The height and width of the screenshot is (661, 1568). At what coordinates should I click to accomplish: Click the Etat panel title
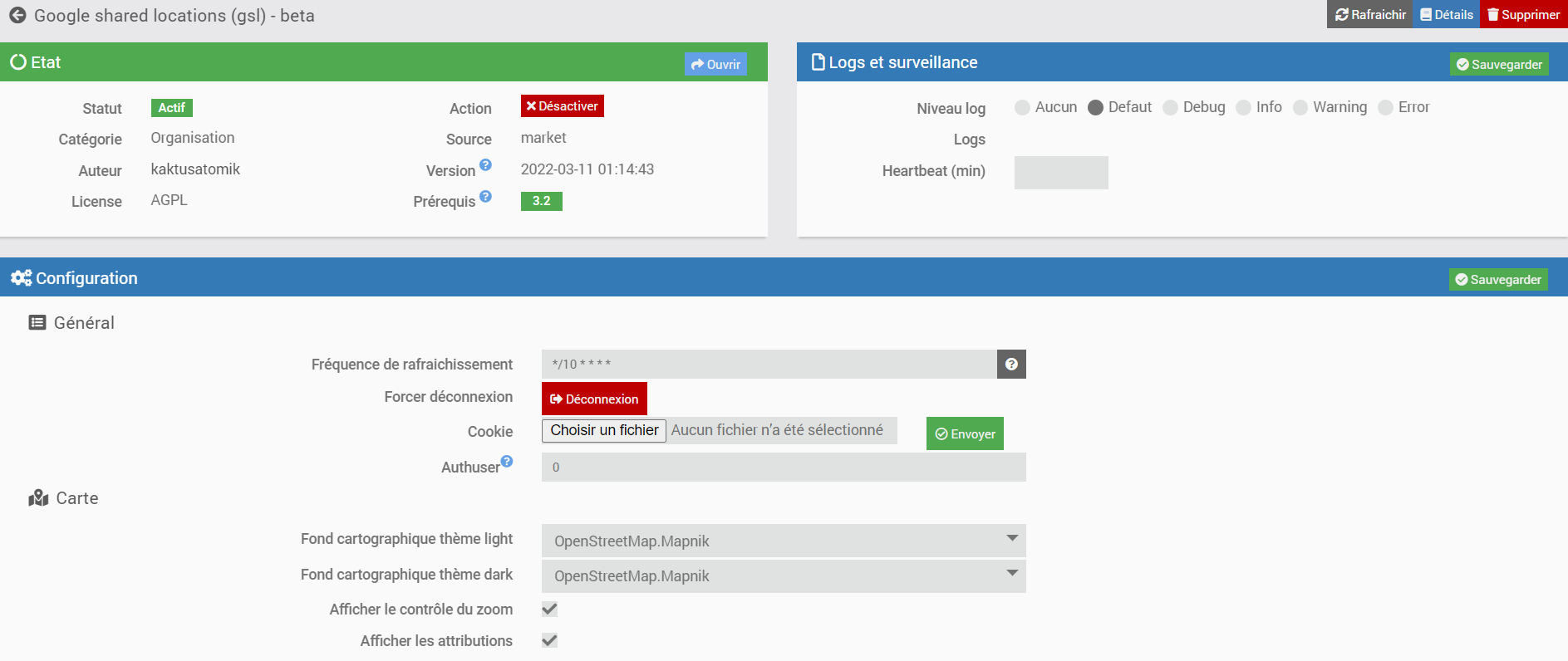coord(46,62)
